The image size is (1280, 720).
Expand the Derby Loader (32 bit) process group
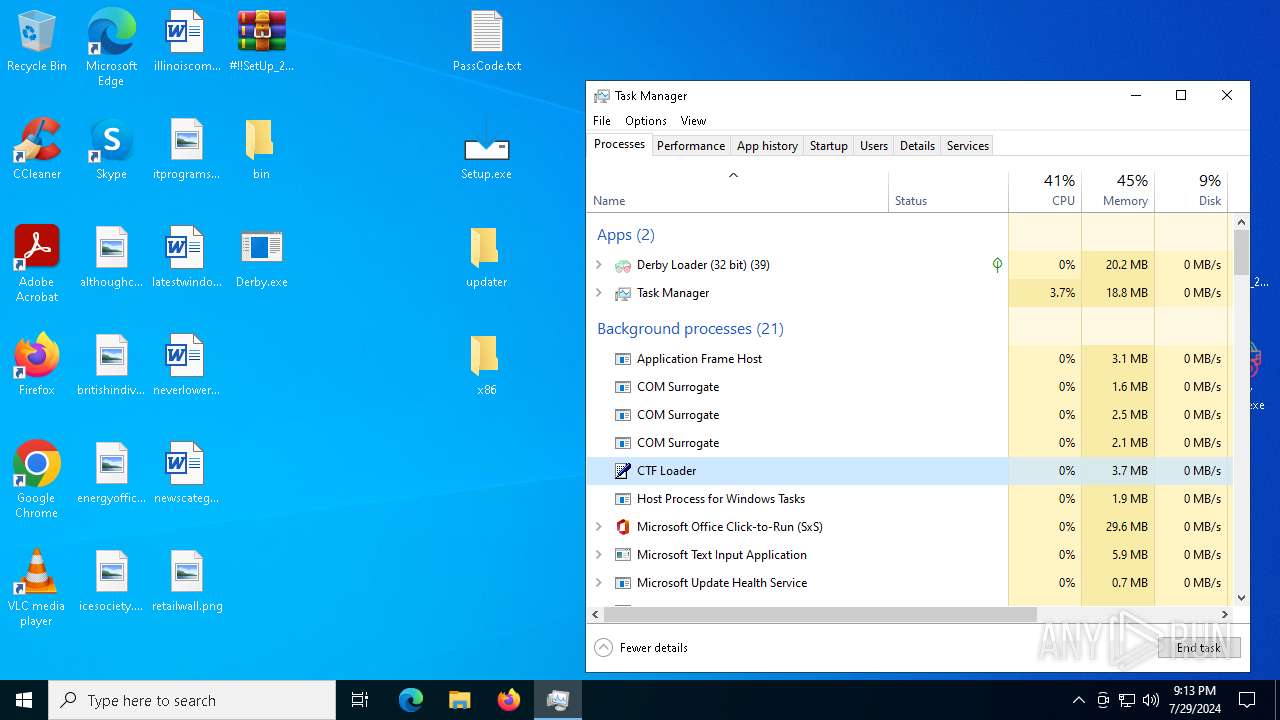599,265
